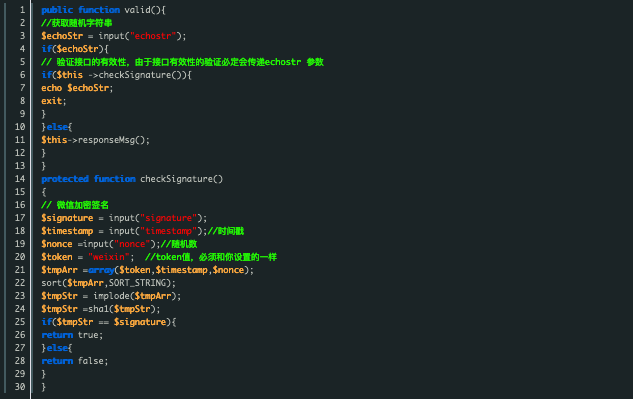Click the $timestamp variable on line 18

click(67, 231)
